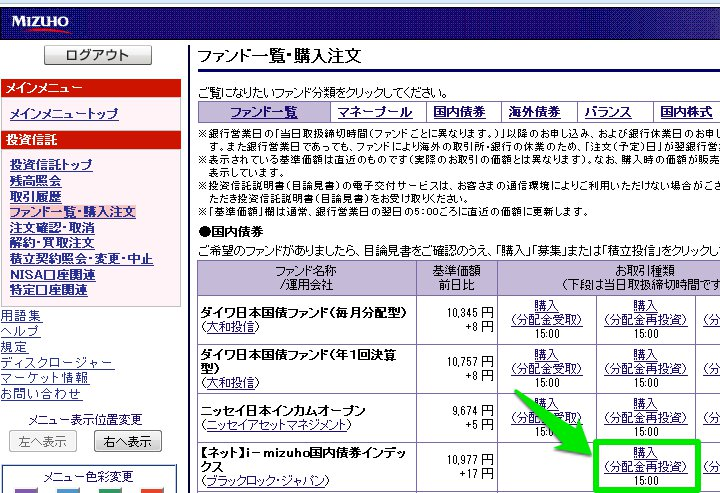Click the 左へ表示 button
This screenshot has height=493, width=720.
pos(43,442)
